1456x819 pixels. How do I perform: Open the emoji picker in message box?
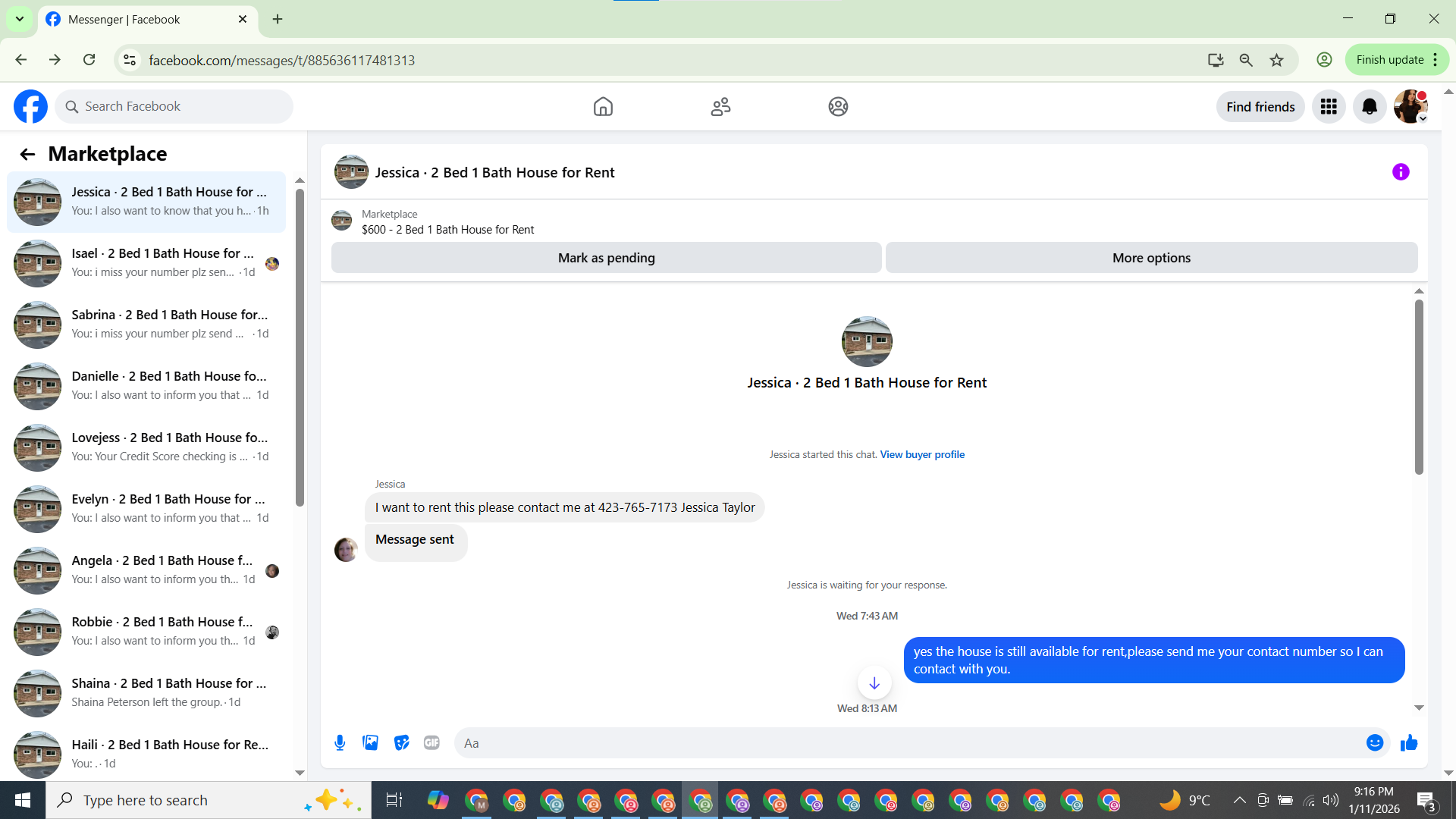click(x=1375, y=743)
